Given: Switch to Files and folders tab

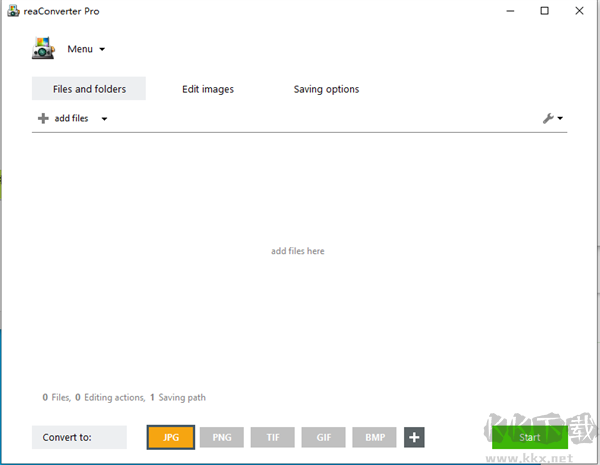Looking at the screenshot, I should [x=89, y=88].
